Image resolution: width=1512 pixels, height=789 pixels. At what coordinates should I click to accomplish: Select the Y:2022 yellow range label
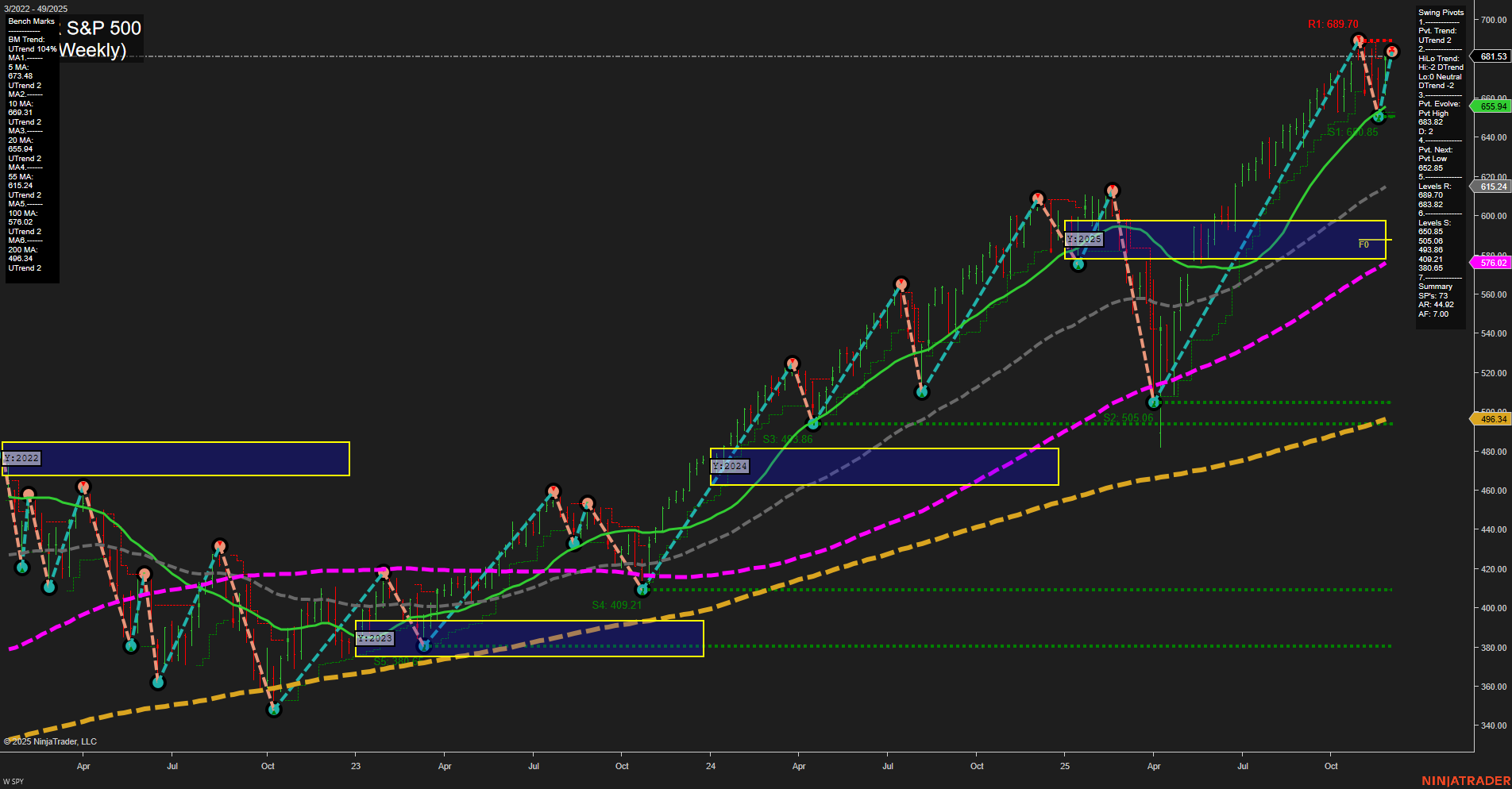point(22,458)
